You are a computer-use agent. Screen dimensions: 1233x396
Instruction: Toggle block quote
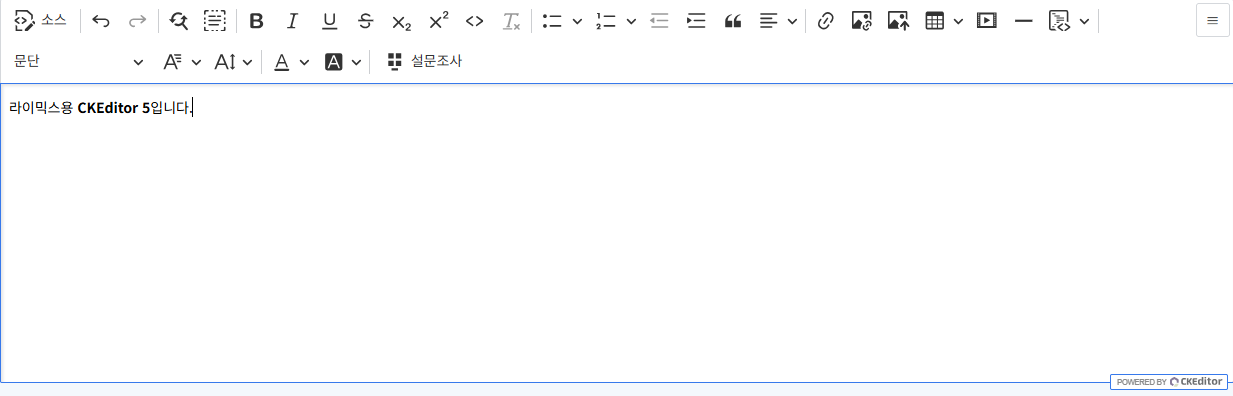pyautogui.click(x=733, y=20)
